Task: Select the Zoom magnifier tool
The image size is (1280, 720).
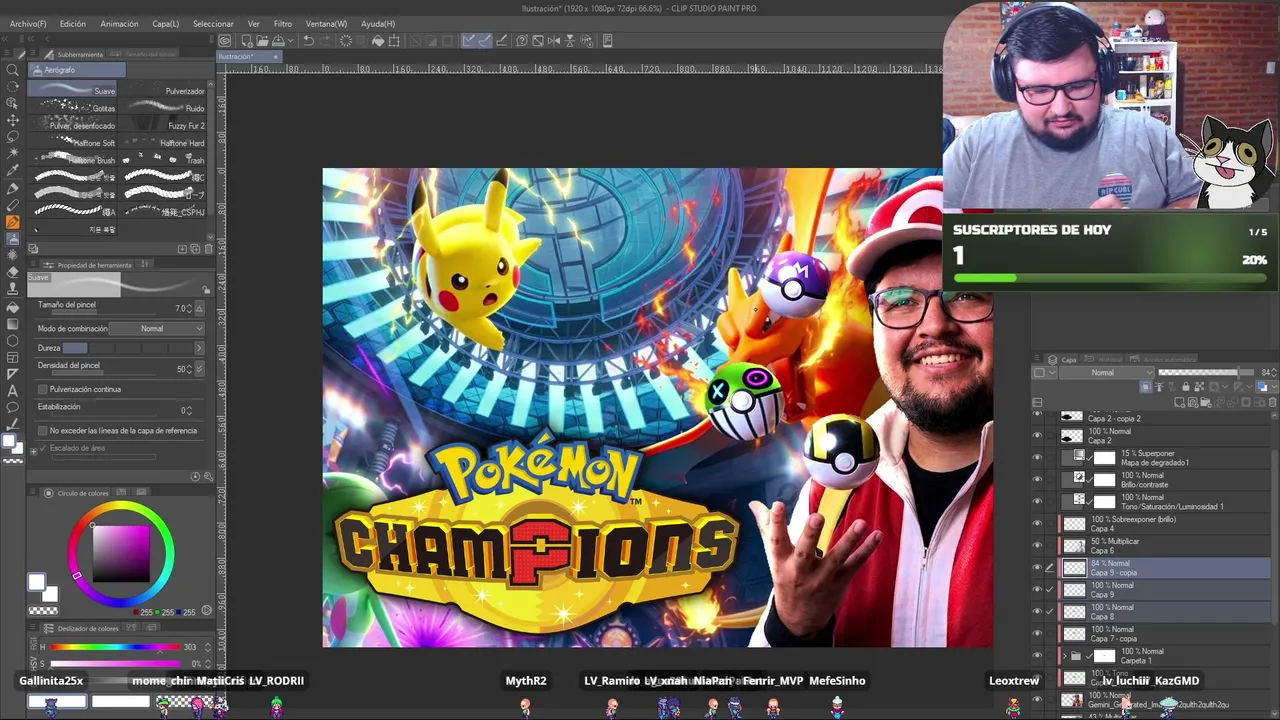Action: click(x=12, y=69)
